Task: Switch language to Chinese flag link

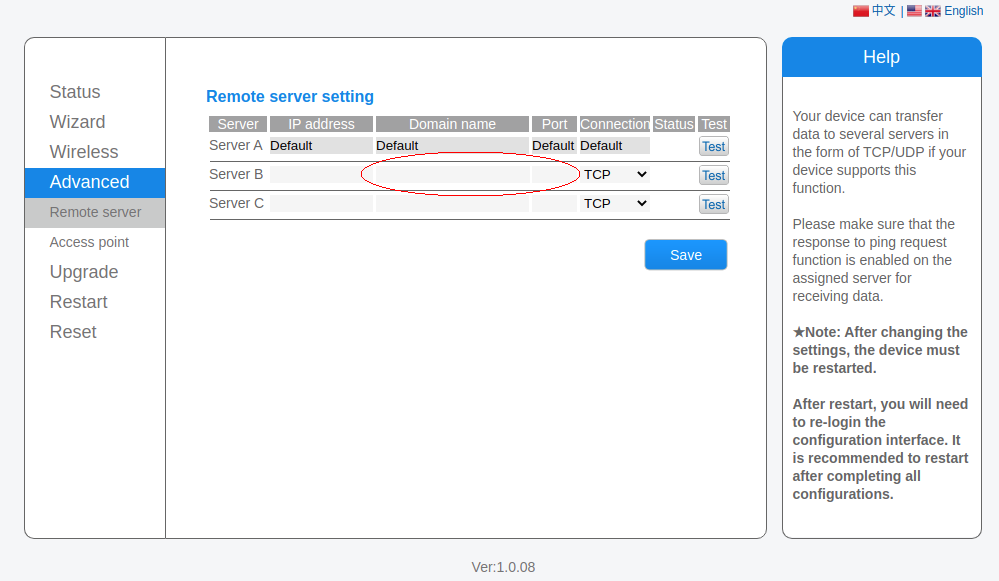Action: 873,11
